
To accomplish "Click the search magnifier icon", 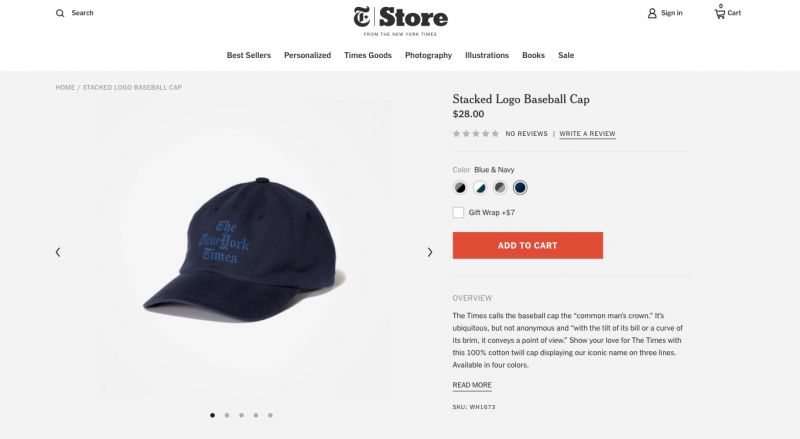I will coord(60,13).
